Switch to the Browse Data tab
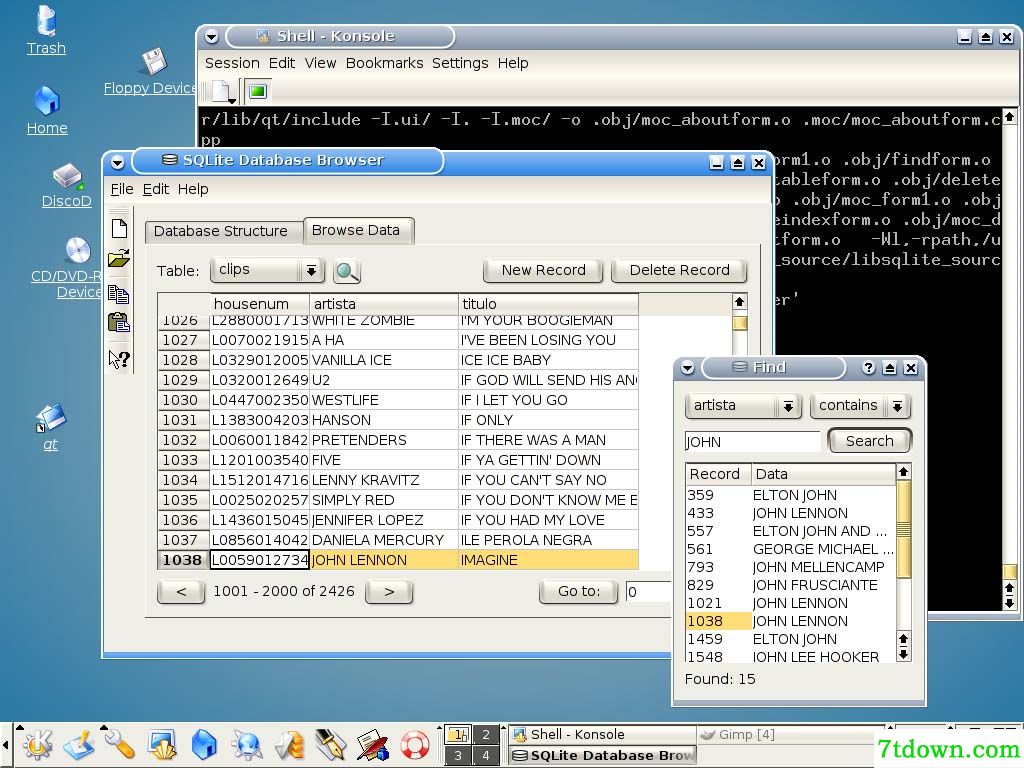 click(357, 231)
